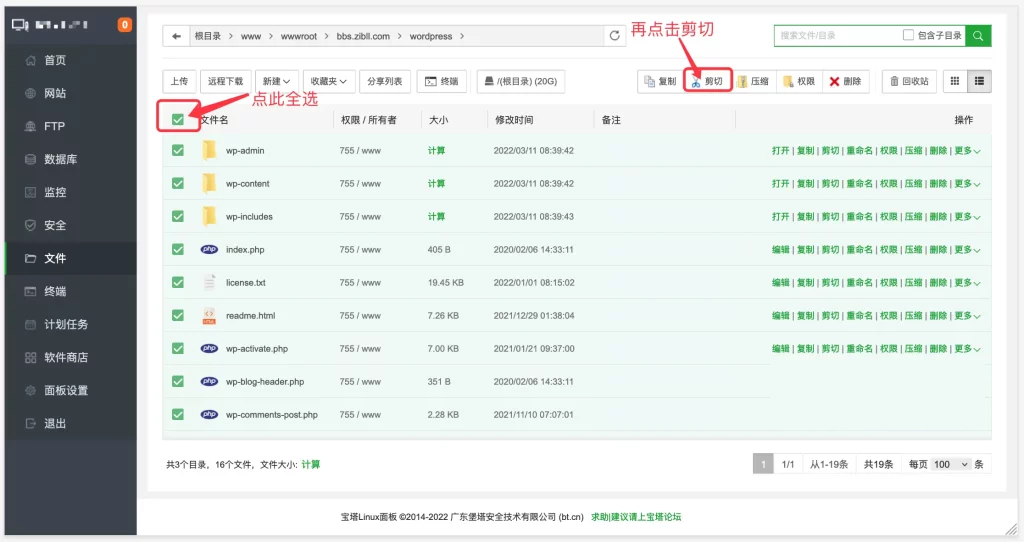Image resolution: width=1024 pixels, height=542 pixels.
Task: Uncheck the wp-activate.php row checkbox
Action: coord(178,348)
